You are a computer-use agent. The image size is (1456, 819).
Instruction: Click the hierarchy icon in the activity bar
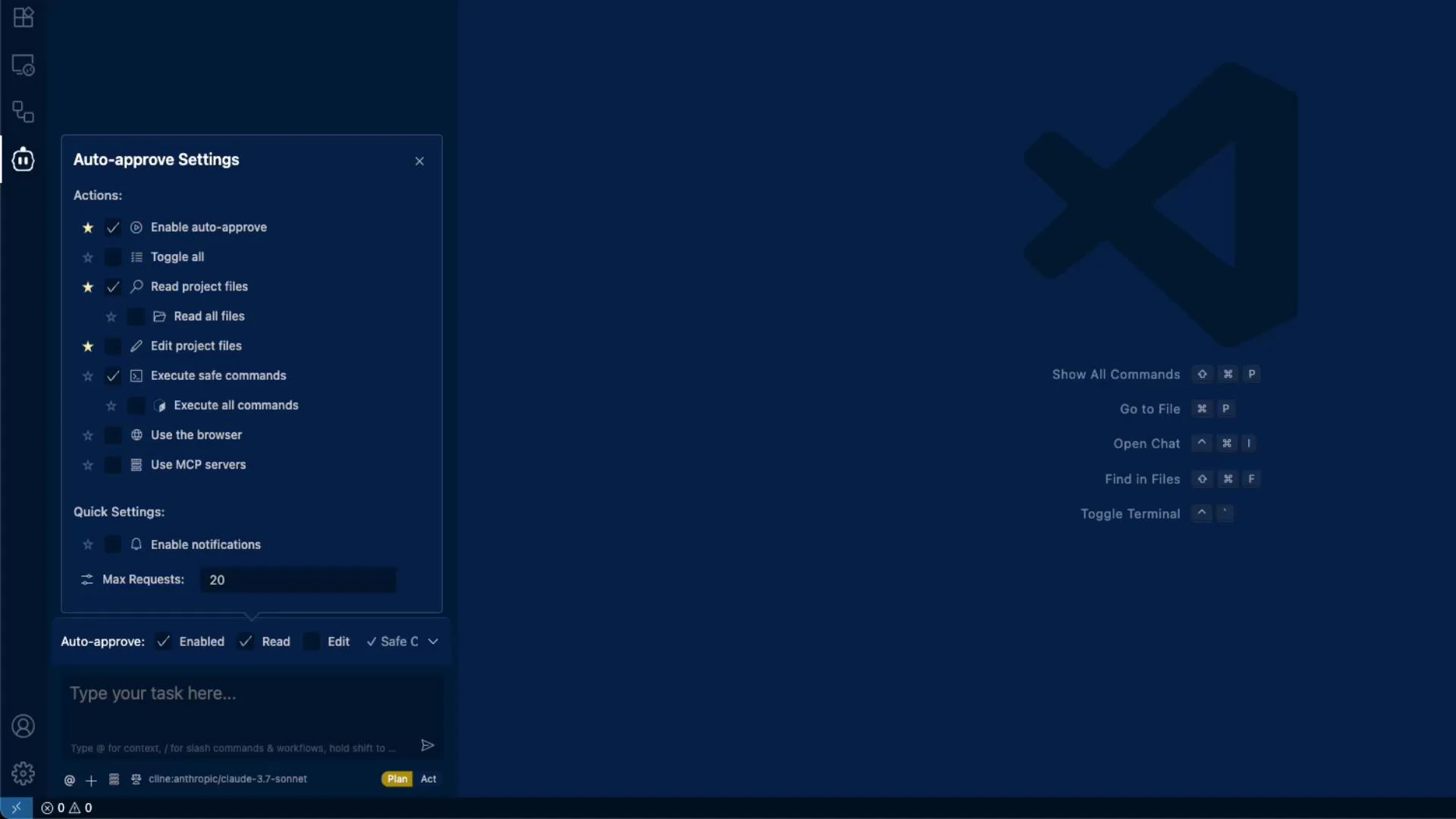coord(23,111)
